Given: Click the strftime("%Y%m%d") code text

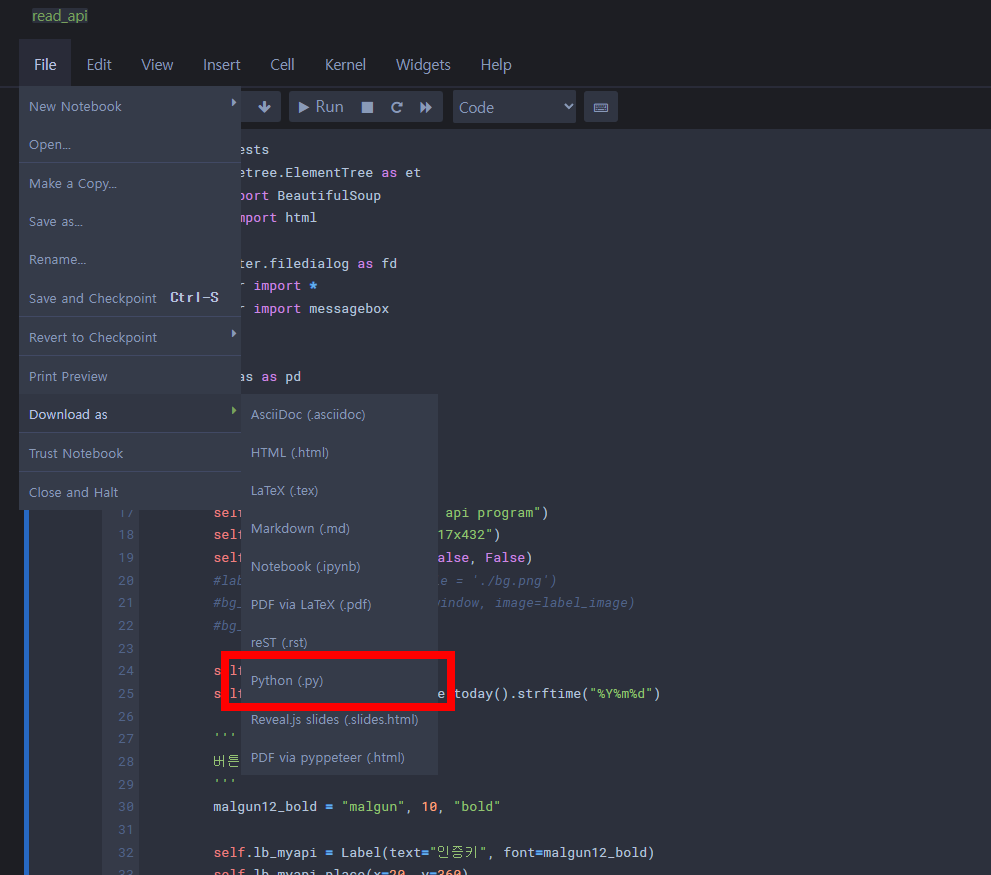Looking at the screenshot, I should pos(590,694).
